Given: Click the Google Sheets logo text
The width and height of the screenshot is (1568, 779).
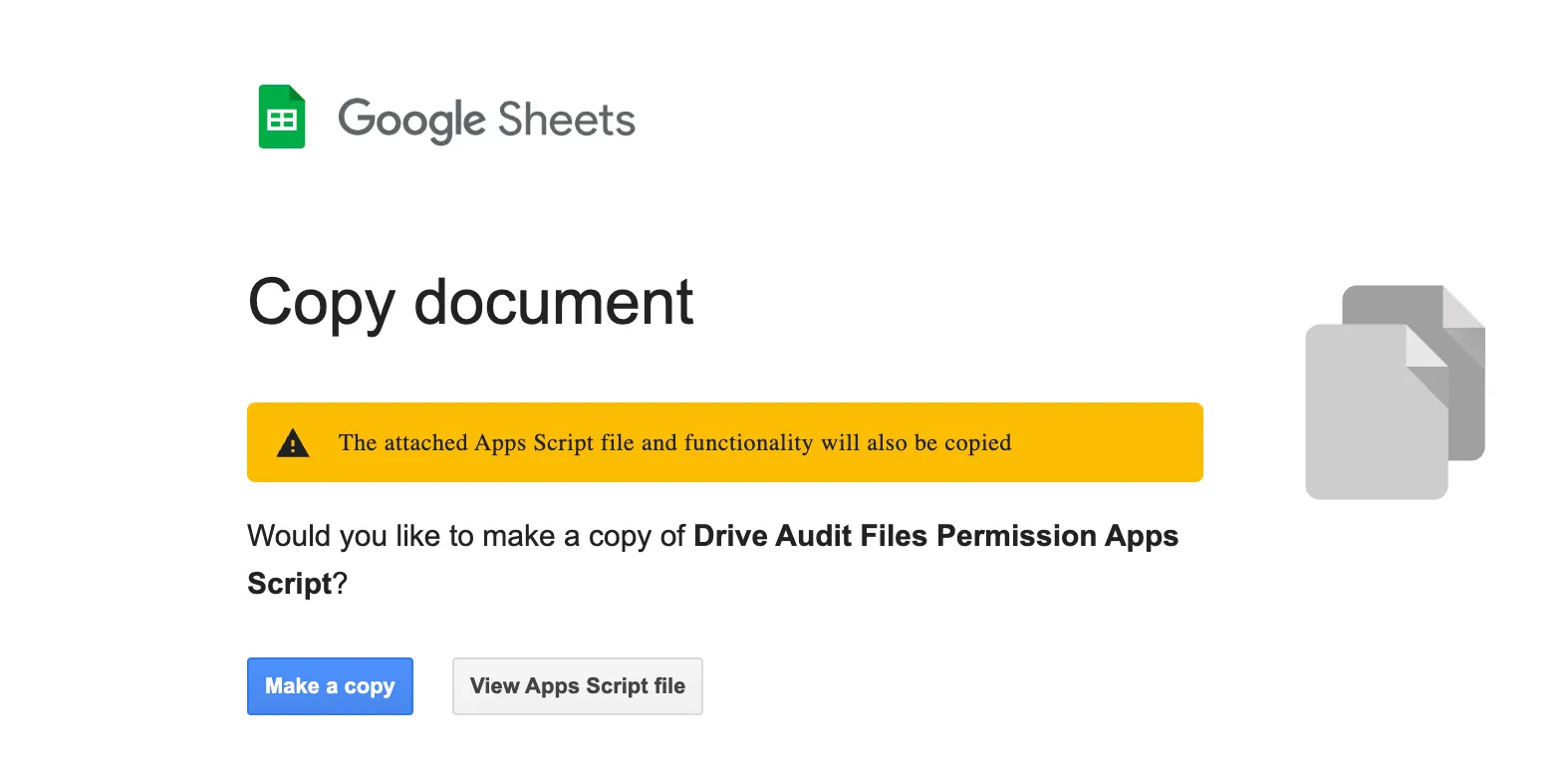Looking at the screenshot, I should pos(486,121).
